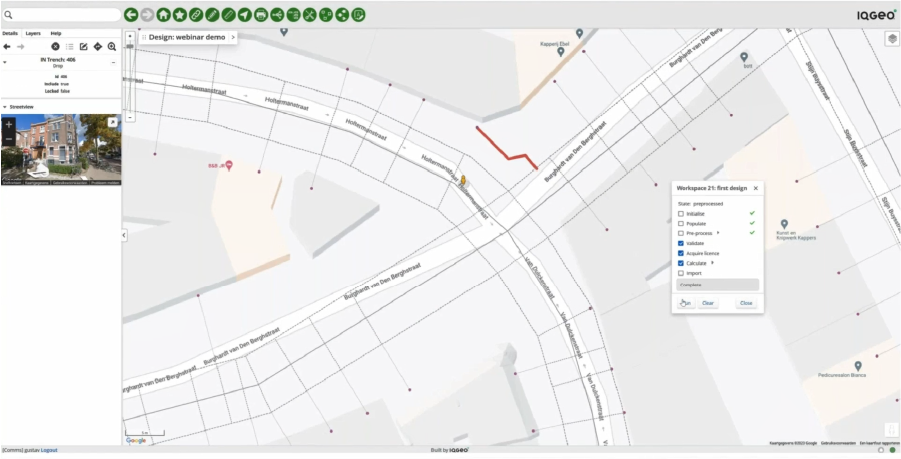Clear the selection with the X circle icon

pos(55,47)
